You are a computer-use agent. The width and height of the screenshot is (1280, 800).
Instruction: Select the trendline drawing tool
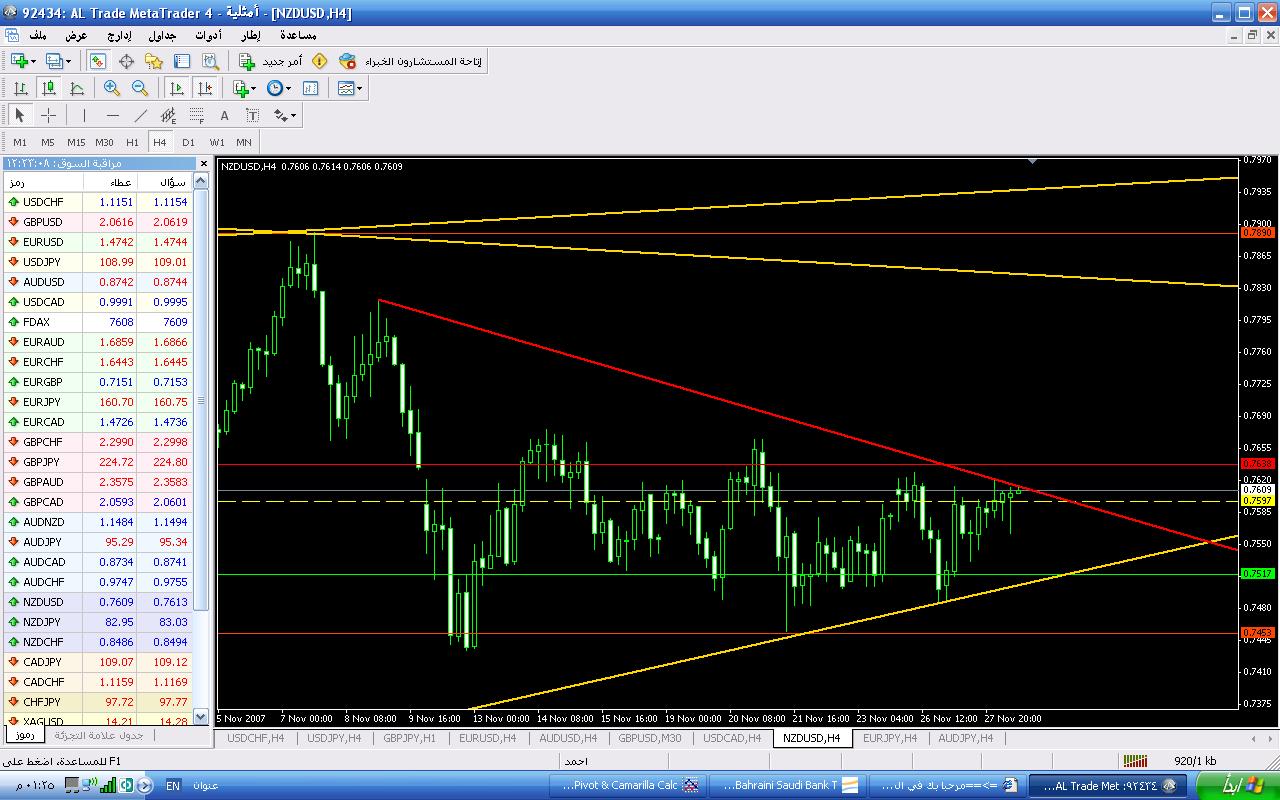point(141,115)
